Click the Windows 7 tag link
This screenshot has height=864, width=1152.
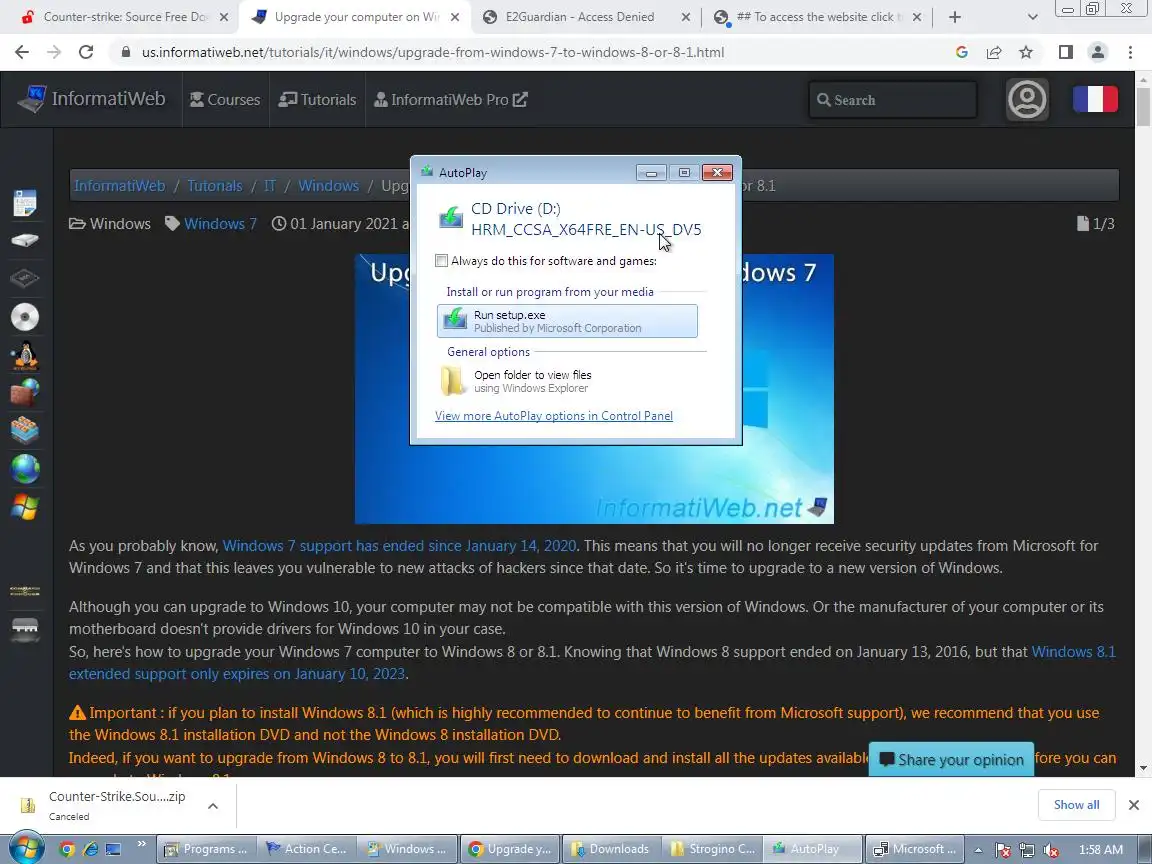click(x=220, y=223)
